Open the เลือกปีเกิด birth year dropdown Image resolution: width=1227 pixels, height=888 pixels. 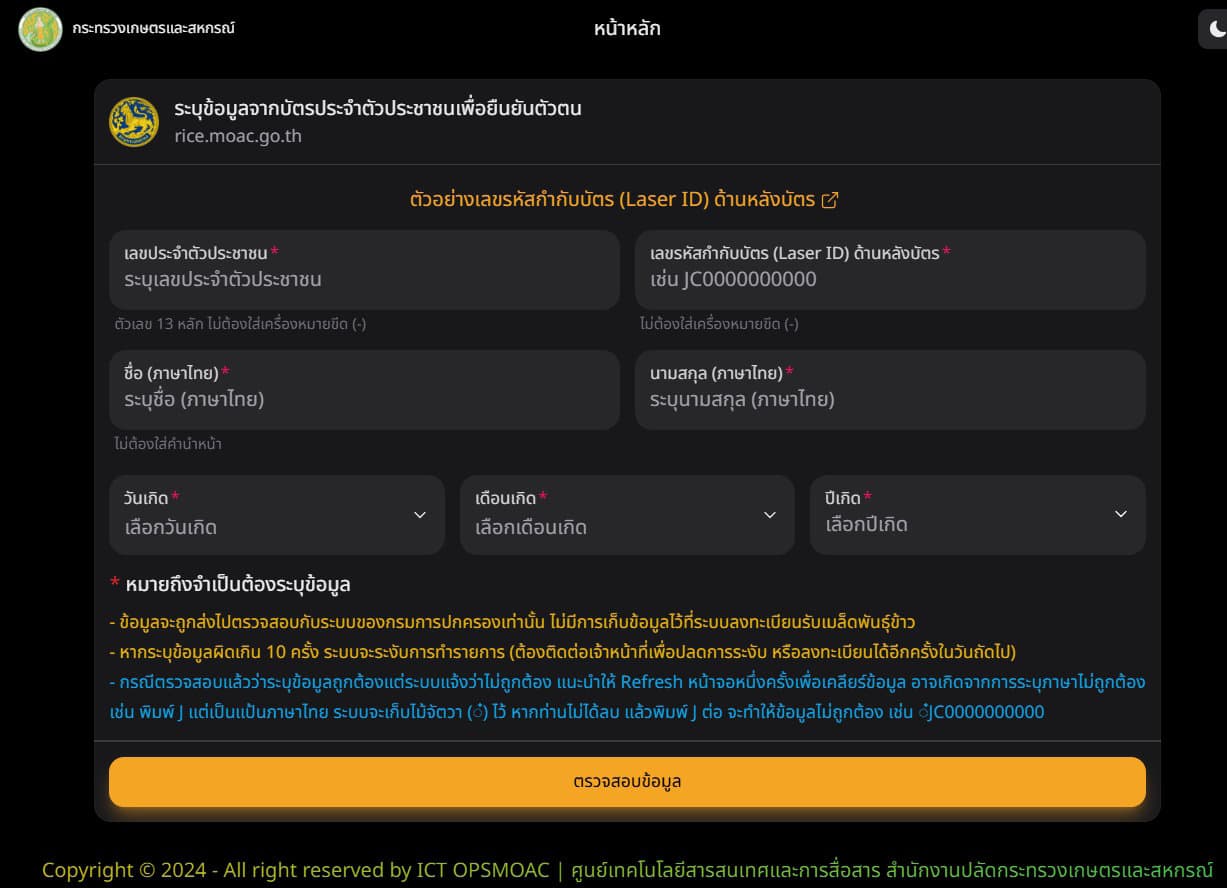tap(960, 515)
